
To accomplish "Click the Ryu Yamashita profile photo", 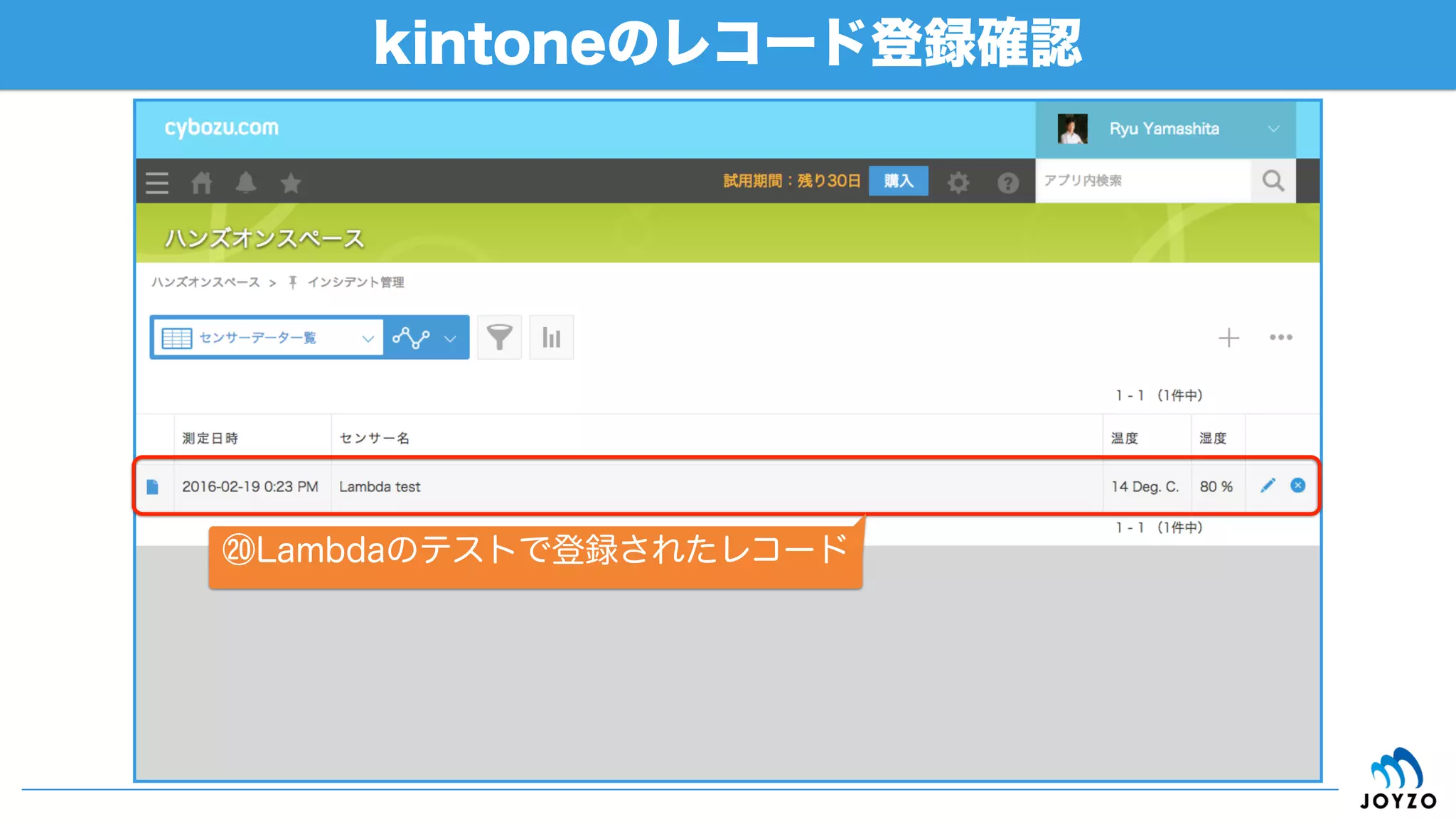I will click(x=1073, y=129).
